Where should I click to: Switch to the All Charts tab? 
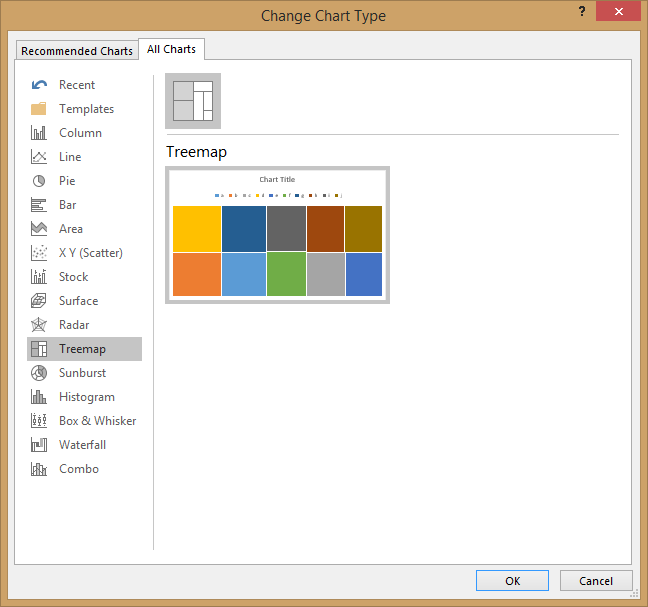pos(172,49)
